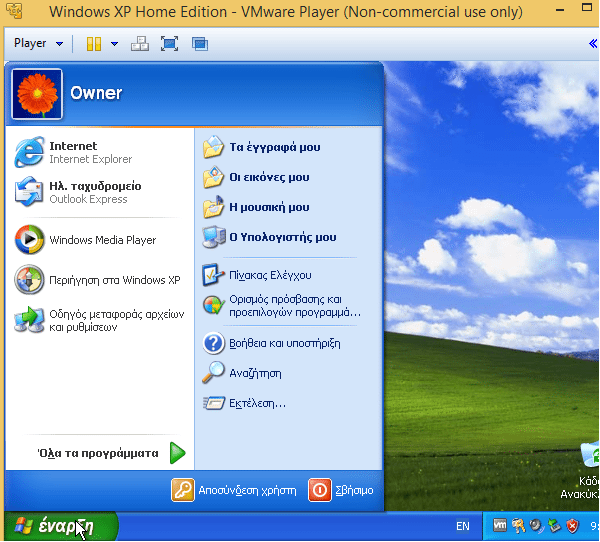
Task: Click Σβήσιμο shut down button
Action: tap(341, 490)
